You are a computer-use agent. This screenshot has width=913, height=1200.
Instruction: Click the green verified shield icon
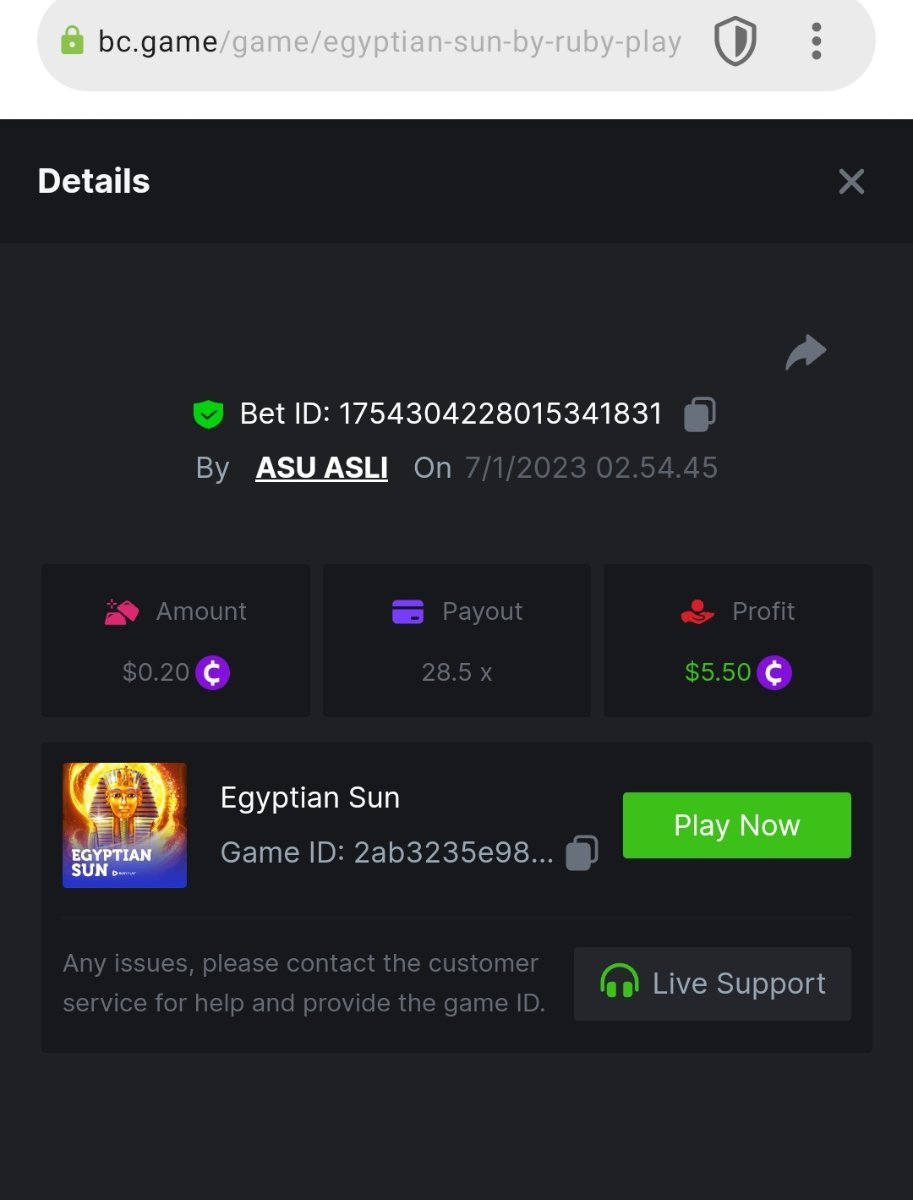[208, 414]
